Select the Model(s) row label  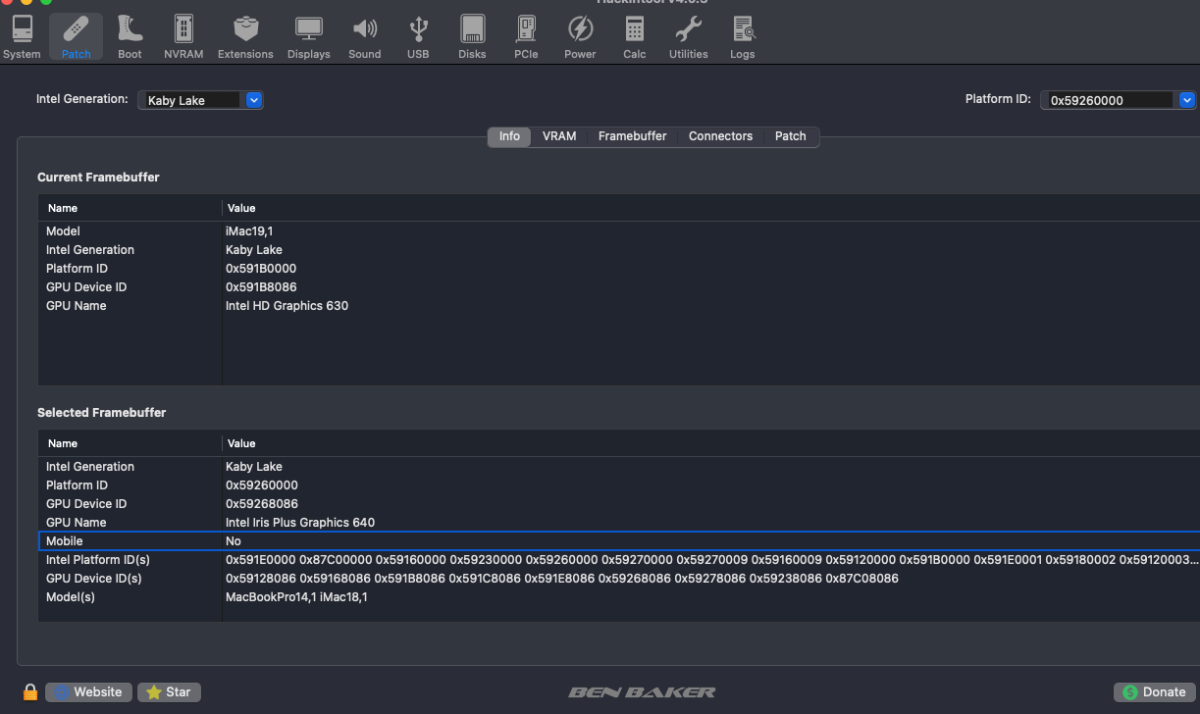[x=70, y=597]
